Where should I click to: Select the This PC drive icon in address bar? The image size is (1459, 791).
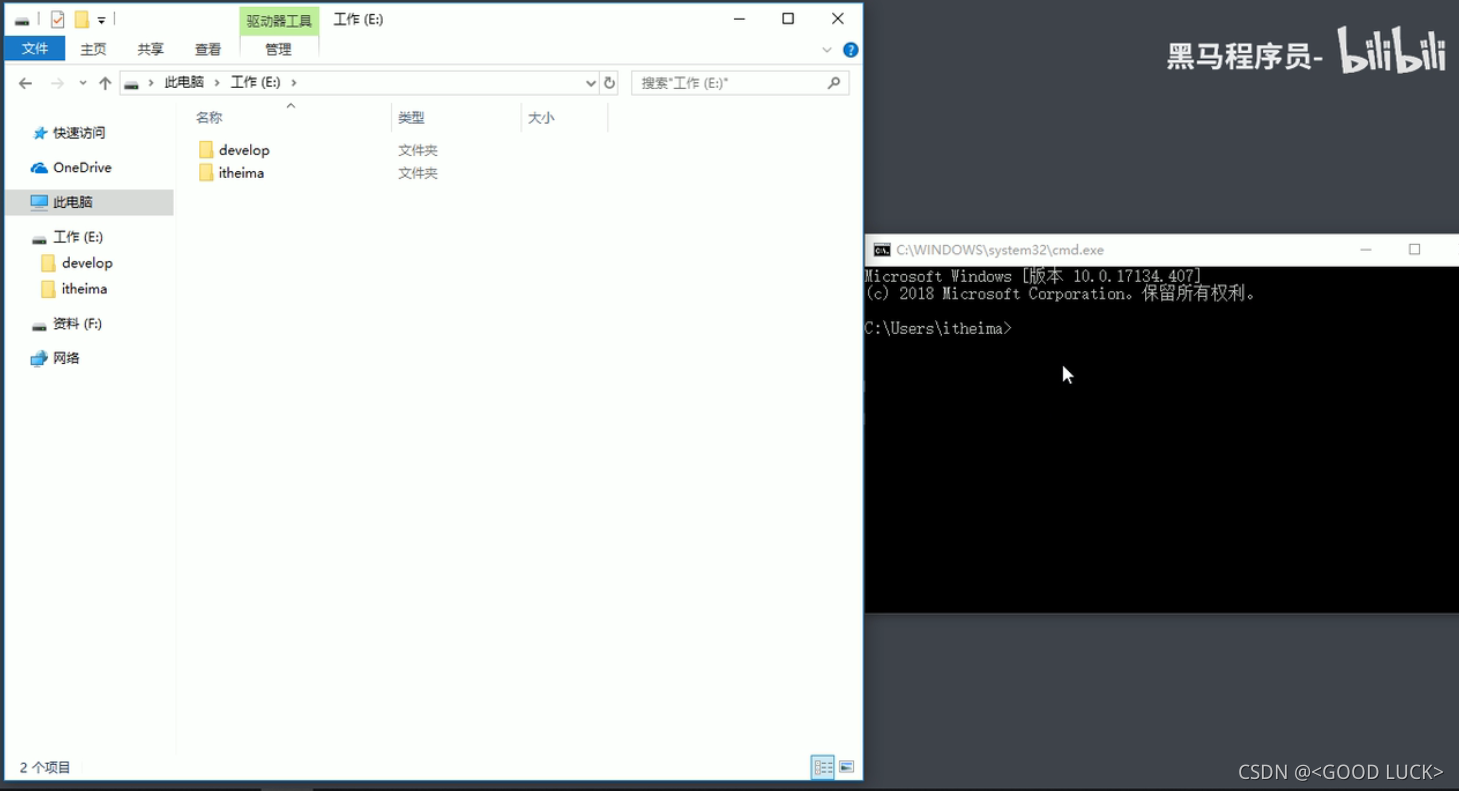coord(132,84)
